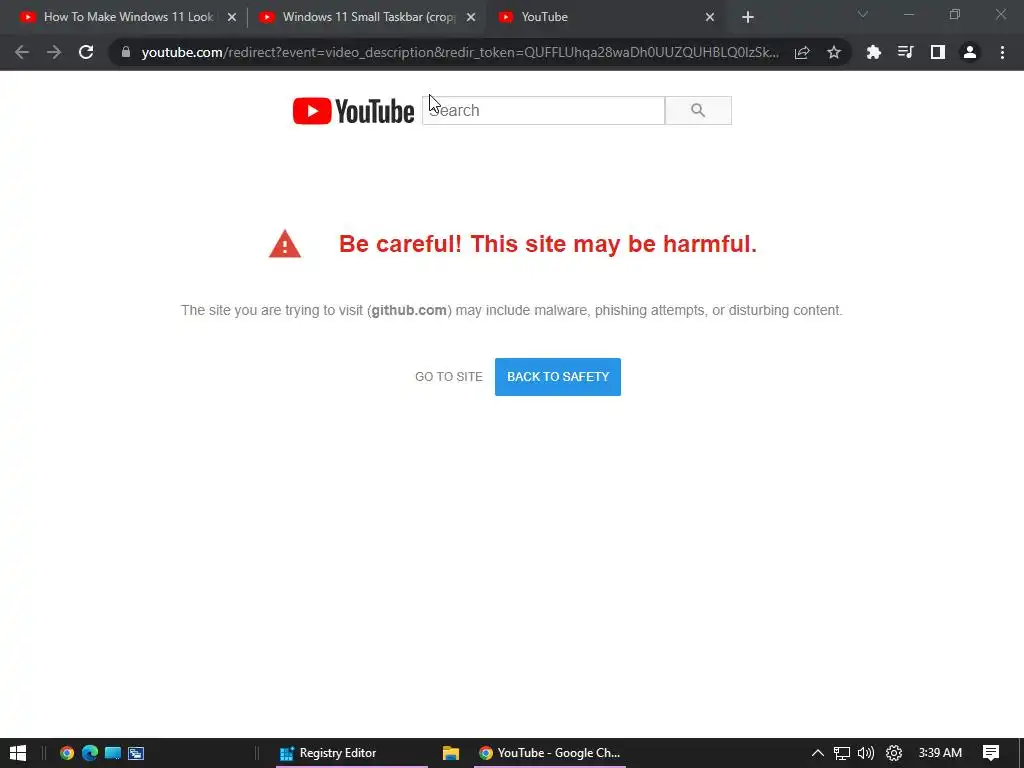View site information lock icon
This screenshot has width=1024, height=768.
(x=126, y=52)
